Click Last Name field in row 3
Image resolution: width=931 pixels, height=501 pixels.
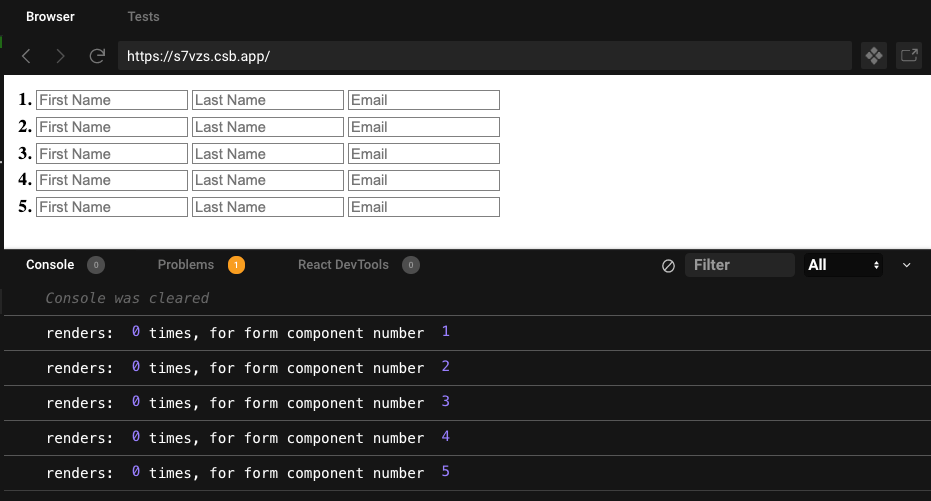[268, 154]
